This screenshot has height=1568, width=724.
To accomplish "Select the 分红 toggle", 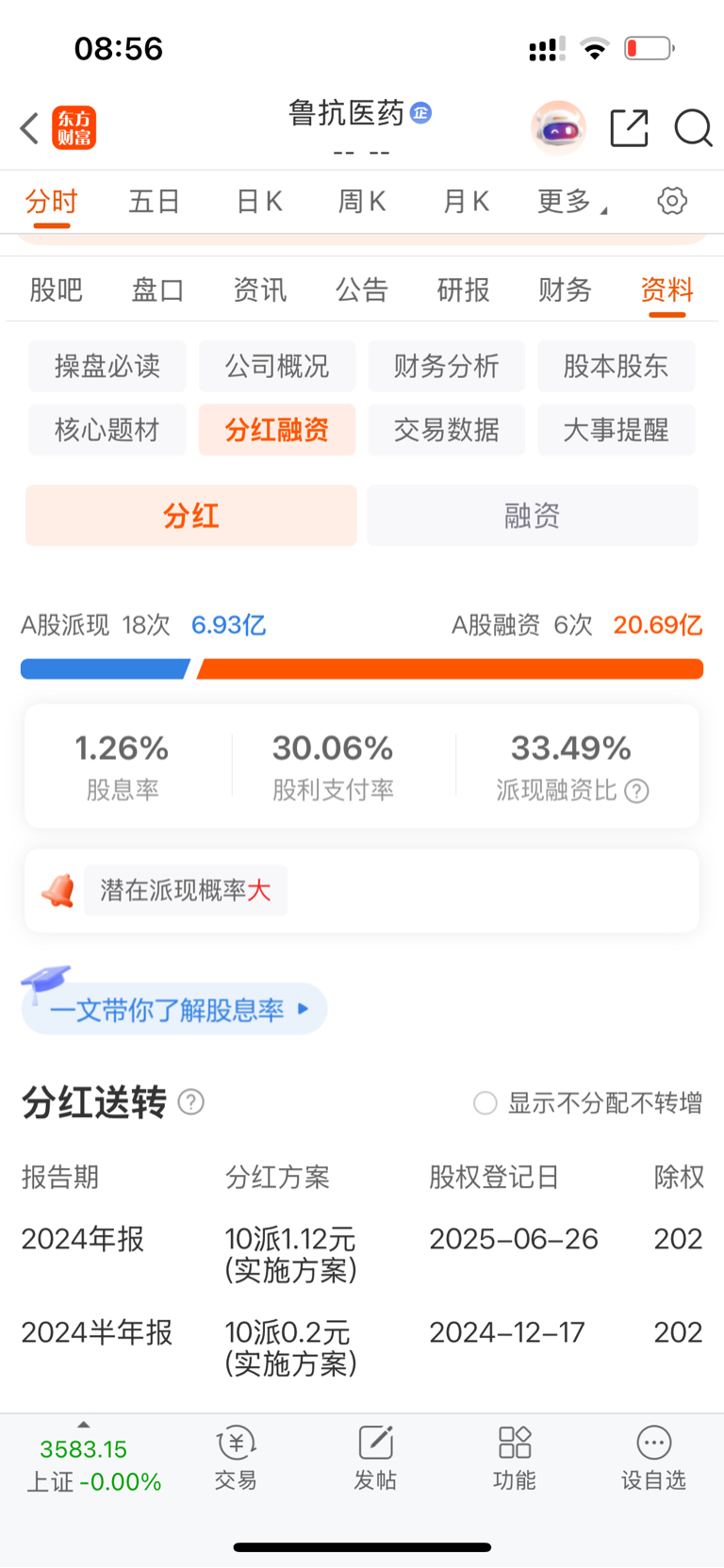I will click(191, 516).
